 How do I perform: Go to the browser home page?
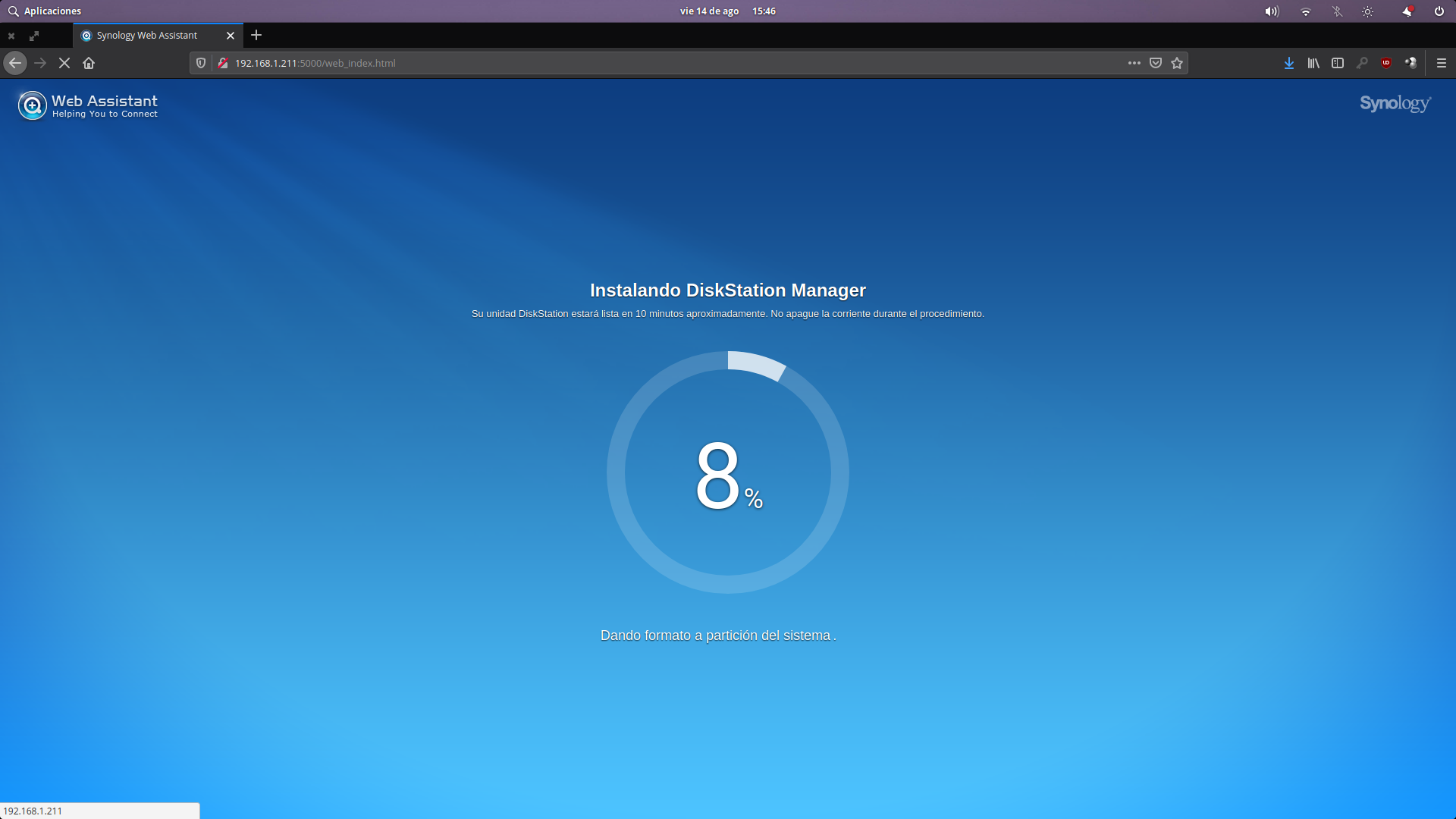pos(89,63)
